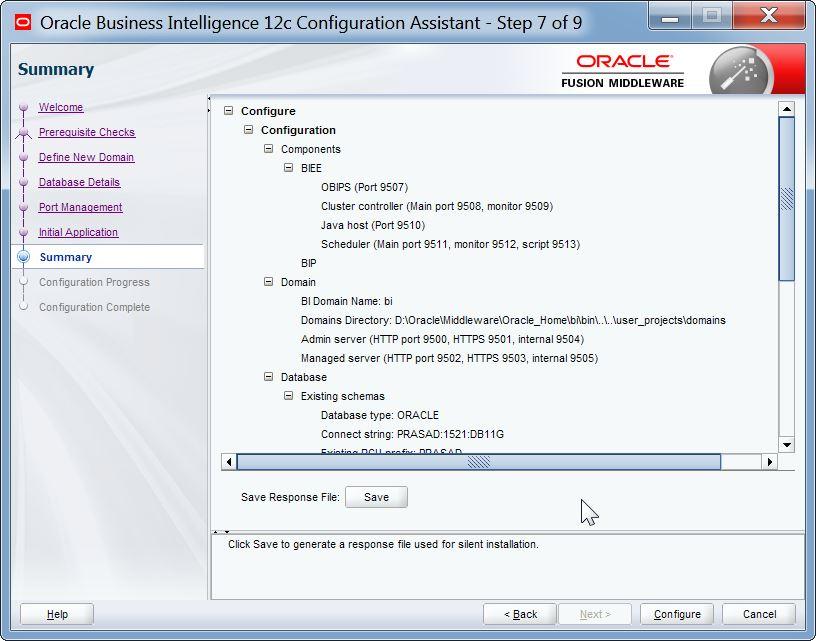The height and width of the screenshot is (641, 816).
Task: Open the Database Details step
Action: pos(79,182)
